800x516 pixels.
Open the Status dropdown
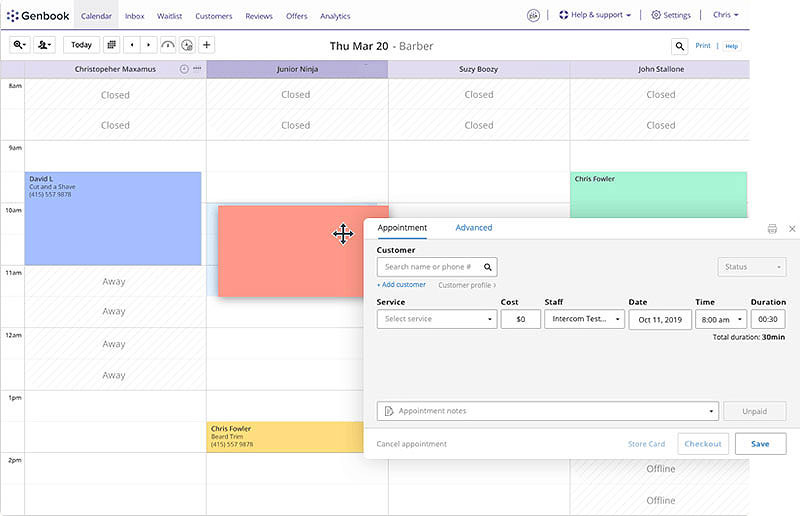[752, 267]
